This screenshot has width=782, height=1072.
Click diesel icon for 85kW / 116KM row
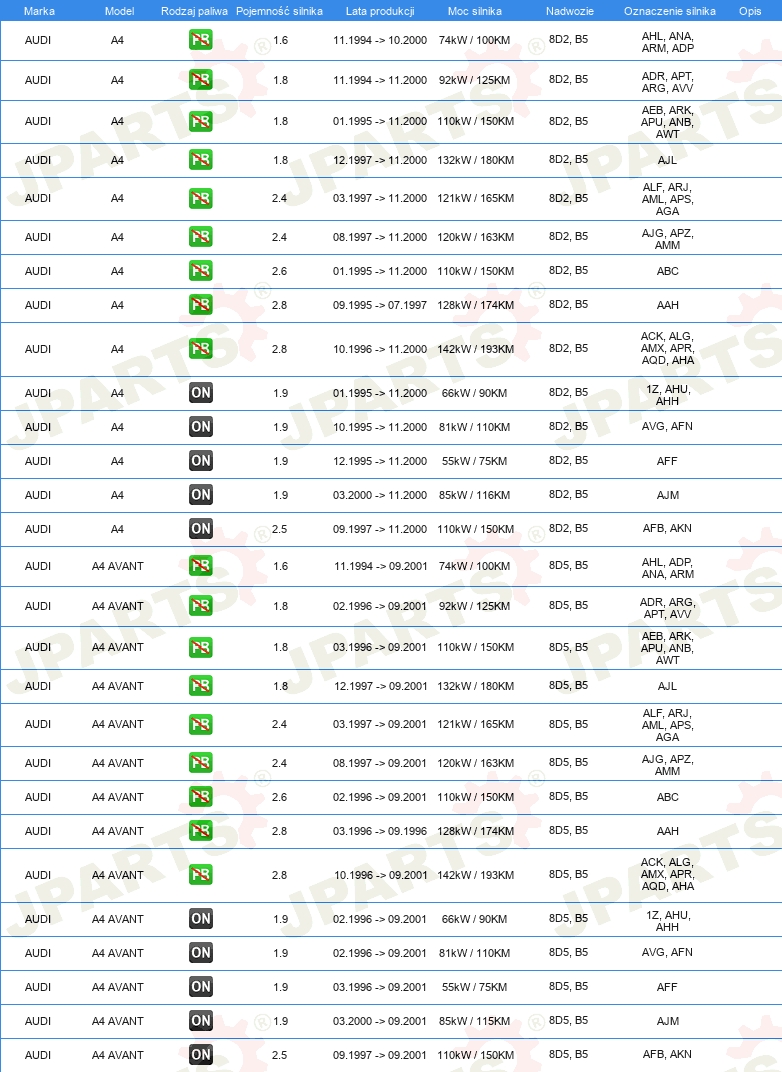(200, 495)
